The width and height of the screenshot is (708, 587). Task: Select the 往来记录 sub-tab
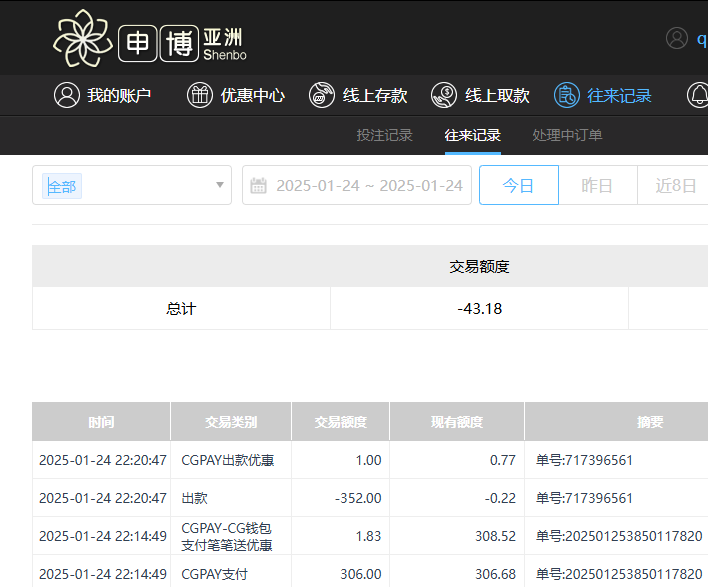(472, 135)
